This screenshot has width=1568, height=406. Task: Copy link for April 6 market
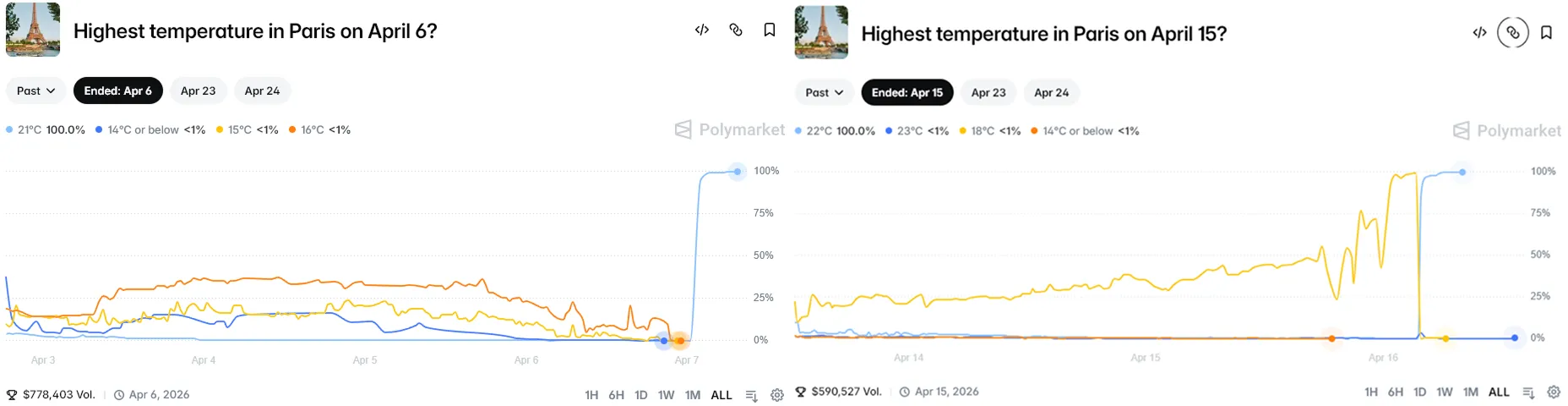(x=736, y=30)
